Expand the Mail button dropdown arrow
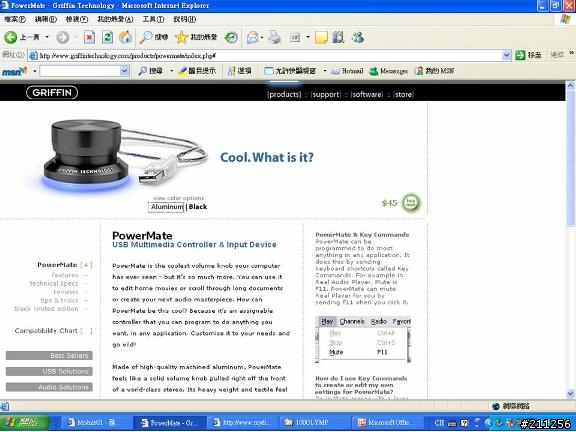576x432 pixels. pyautogui.click(x=262, y=37)
